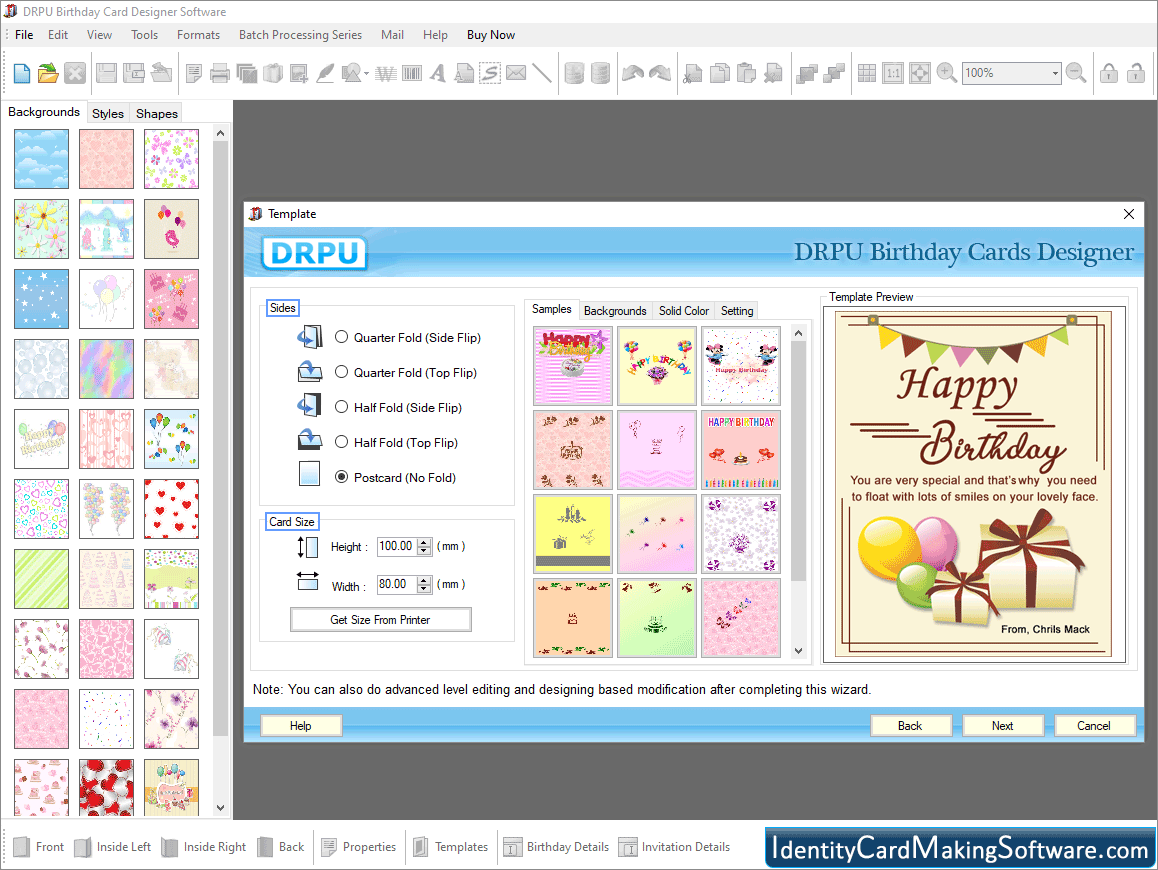Click the Redo arrow icon
This screenshot has height=870, width=1158.
tap(659, 73)
